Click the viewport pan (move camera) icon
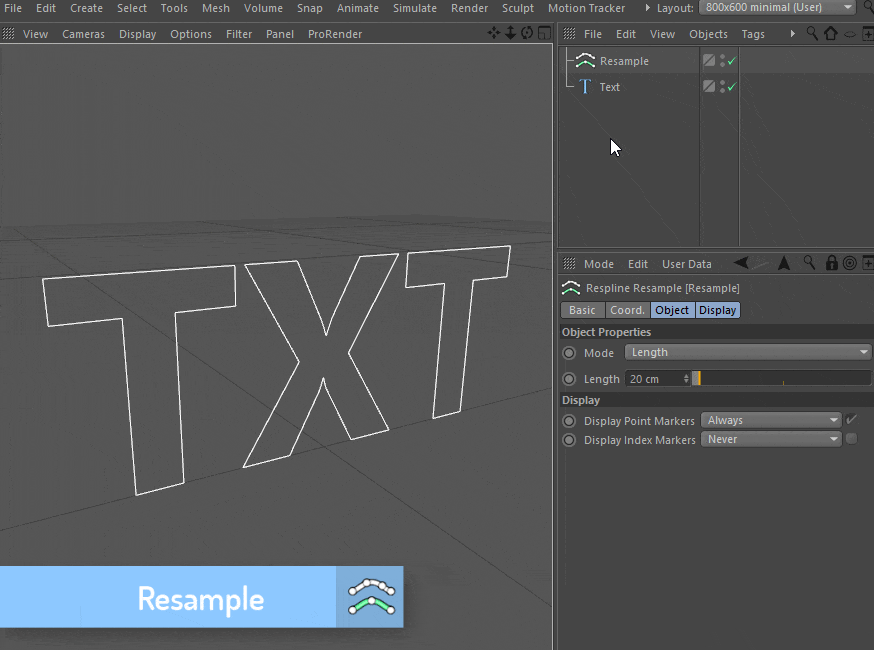 click(494, 33)
